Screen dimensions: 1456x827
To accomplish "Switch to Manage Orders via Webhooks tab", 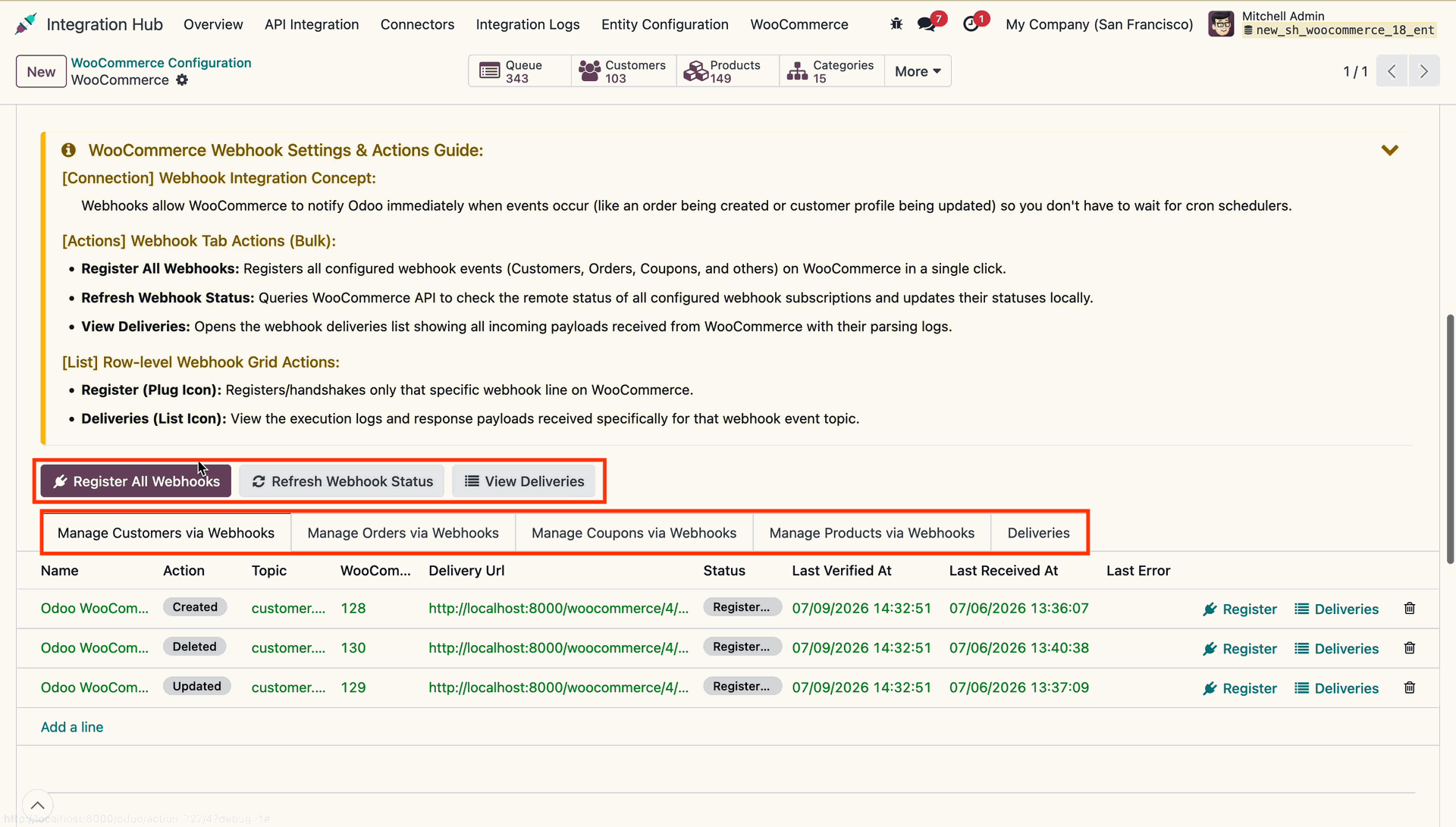I will click(x=403, y=533).
